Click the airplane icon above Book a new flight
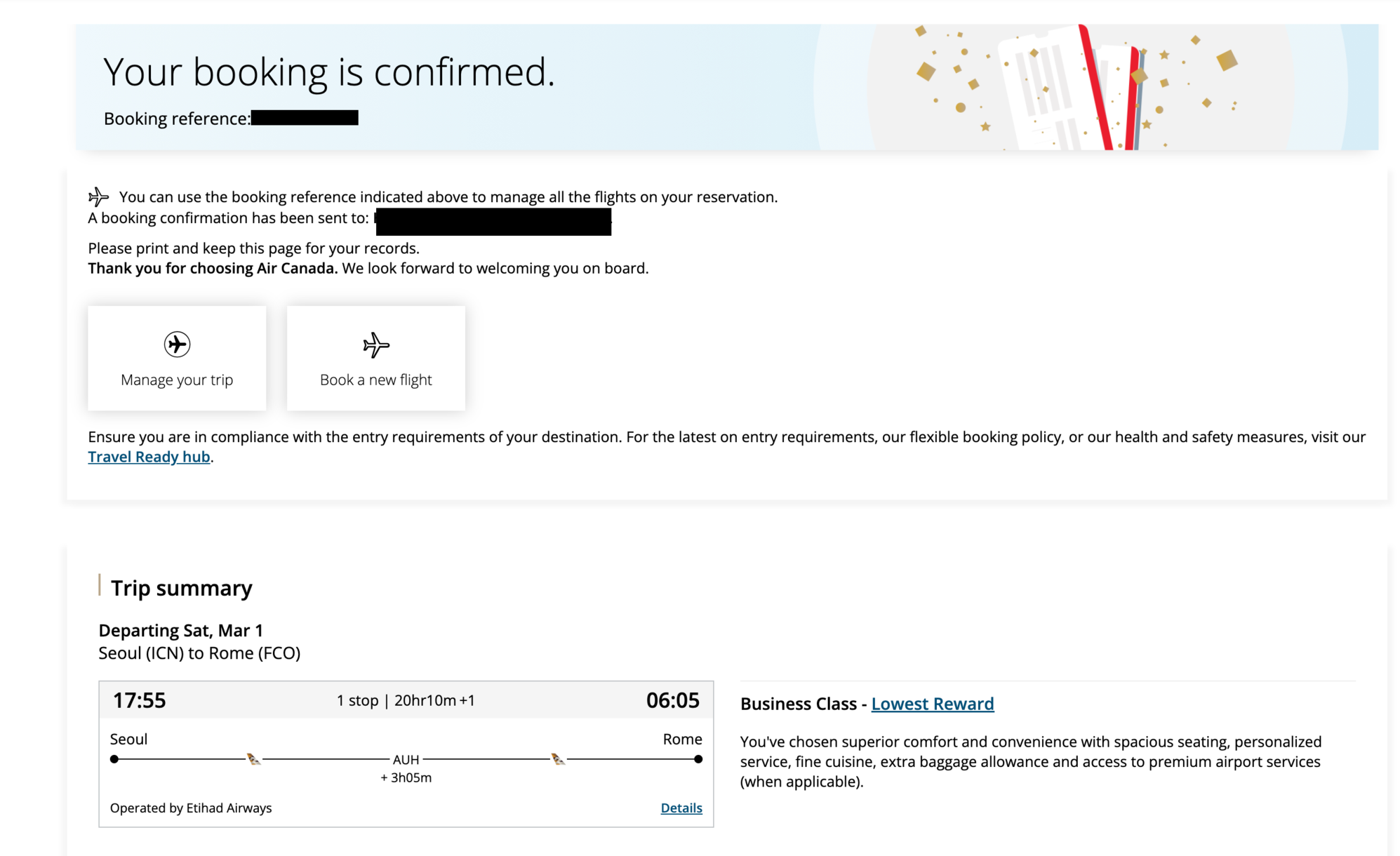 click(x=375, y=345)
